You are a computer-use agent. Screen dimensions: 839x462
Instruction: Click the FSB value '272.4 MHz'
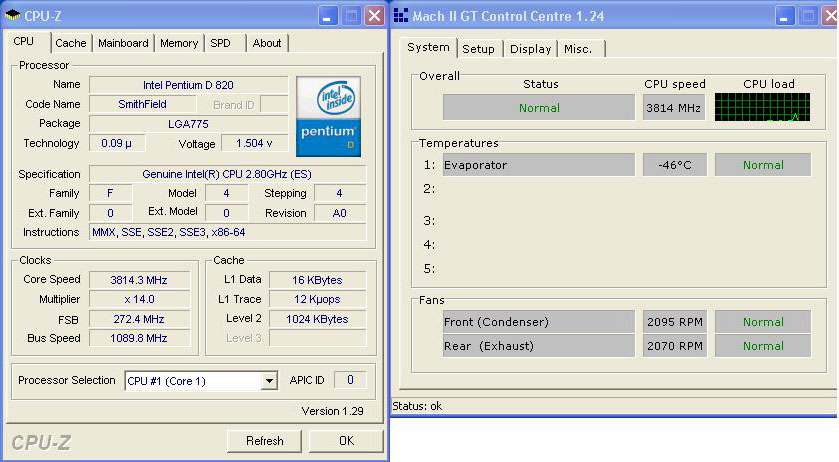[139, 319]
